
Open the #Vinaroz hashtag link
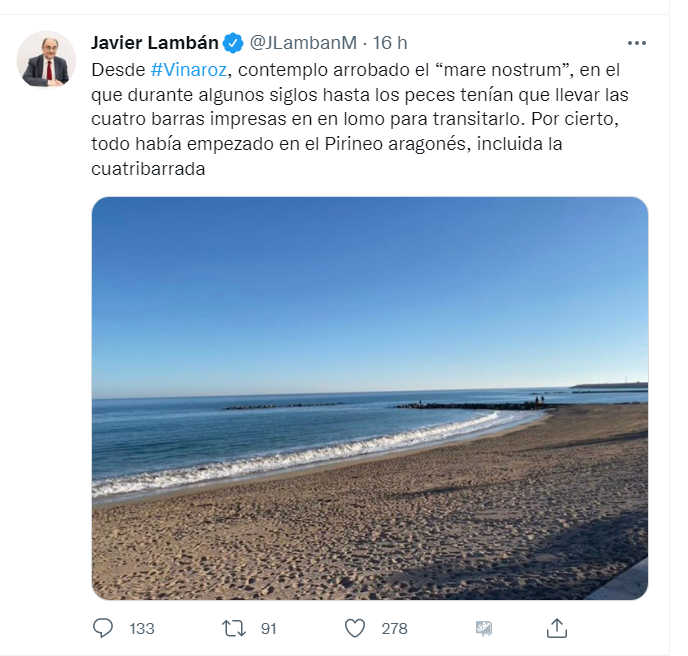(189, 70)
